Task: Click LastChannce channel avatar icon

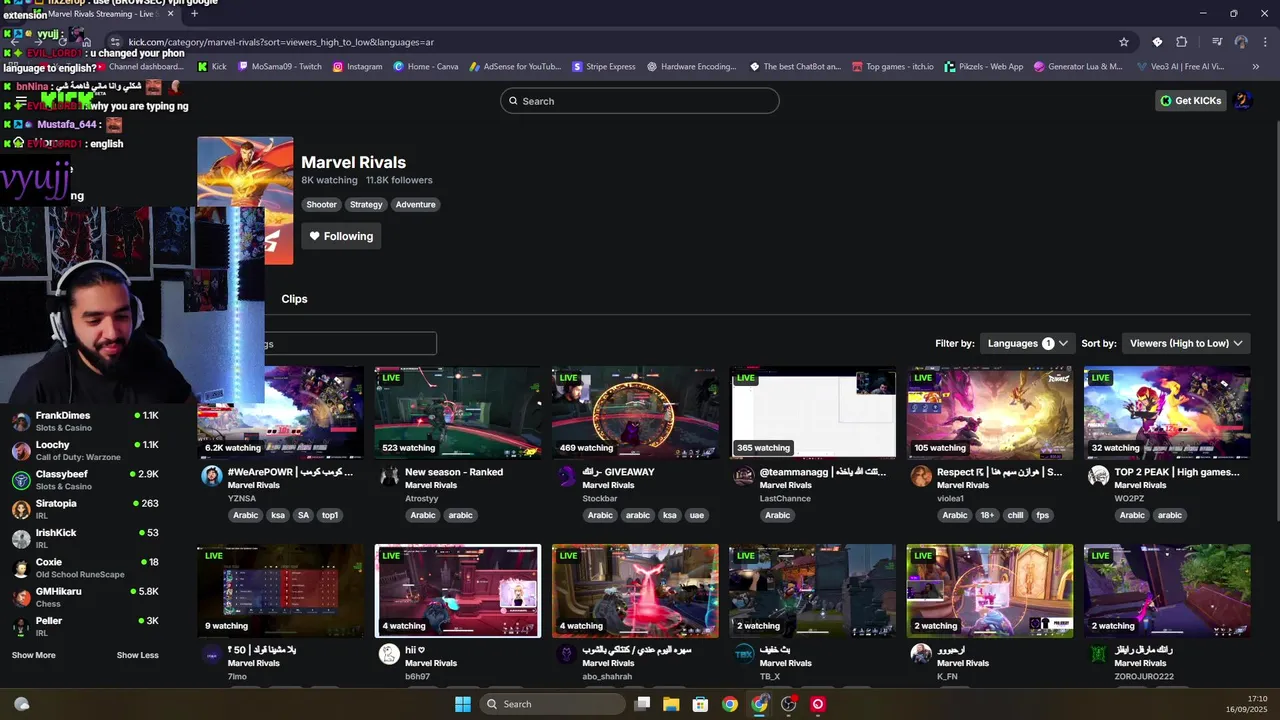Action: tap(743, 476)
